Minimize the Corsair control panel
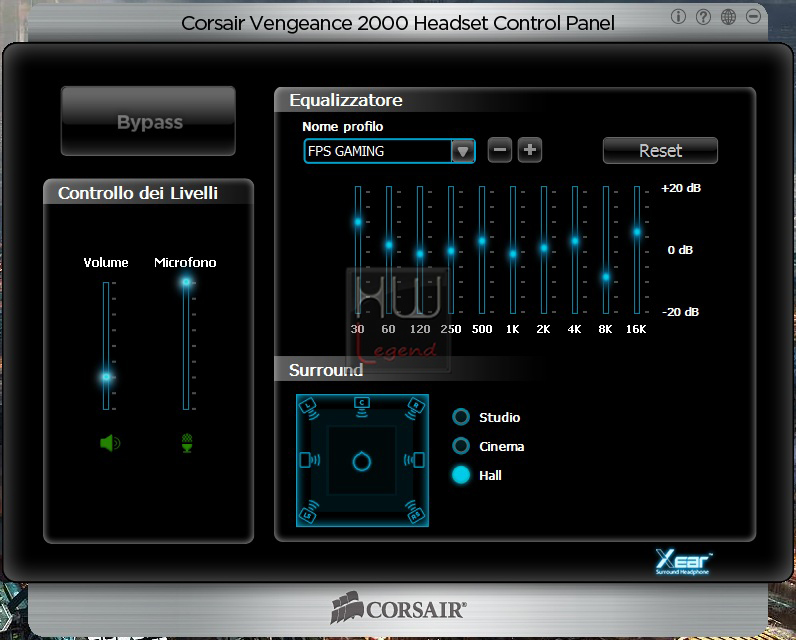The image size is (796, 640). coord(753,17)
